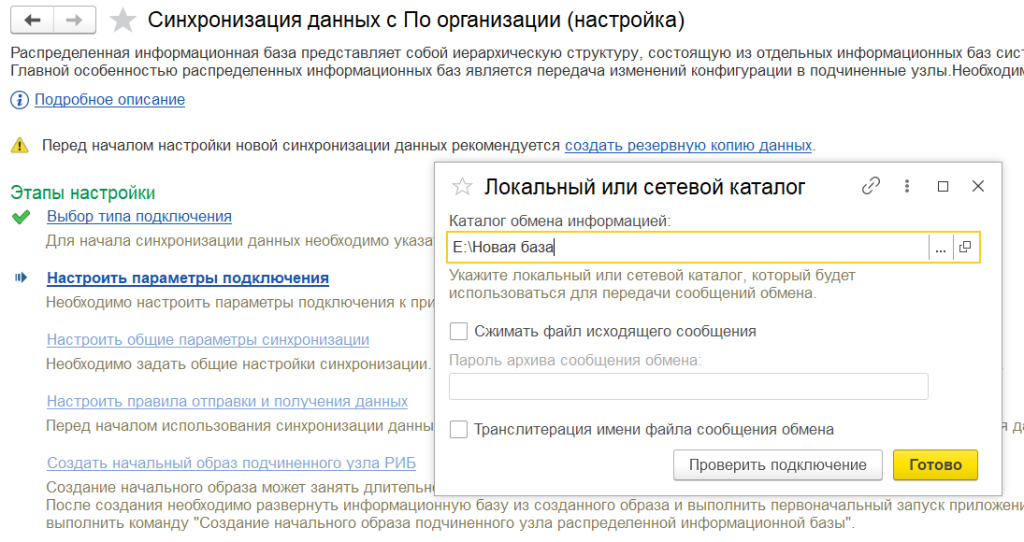The height and width of the screenshot is (542, 1024).
Task: Add main page to favorites star
Action: click(123, 20)
